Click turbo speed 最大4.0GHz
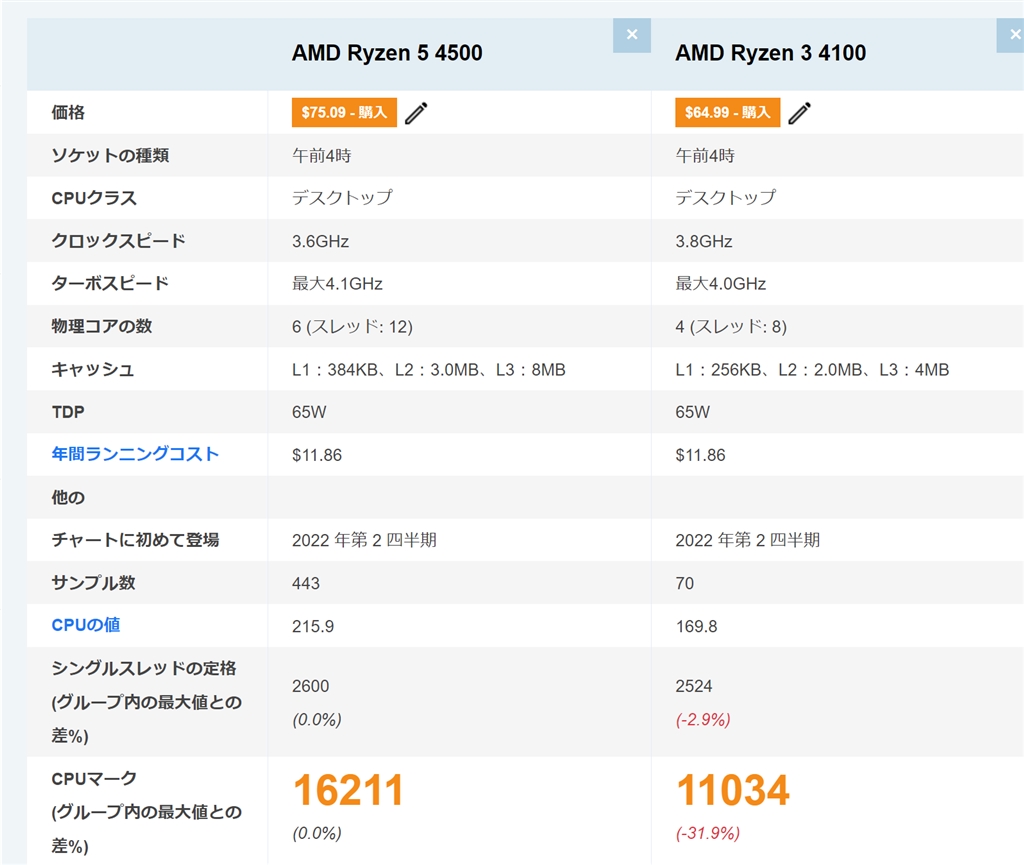Image resolution: width=1024 pixels, height=865 pixels. pos(720,284)
